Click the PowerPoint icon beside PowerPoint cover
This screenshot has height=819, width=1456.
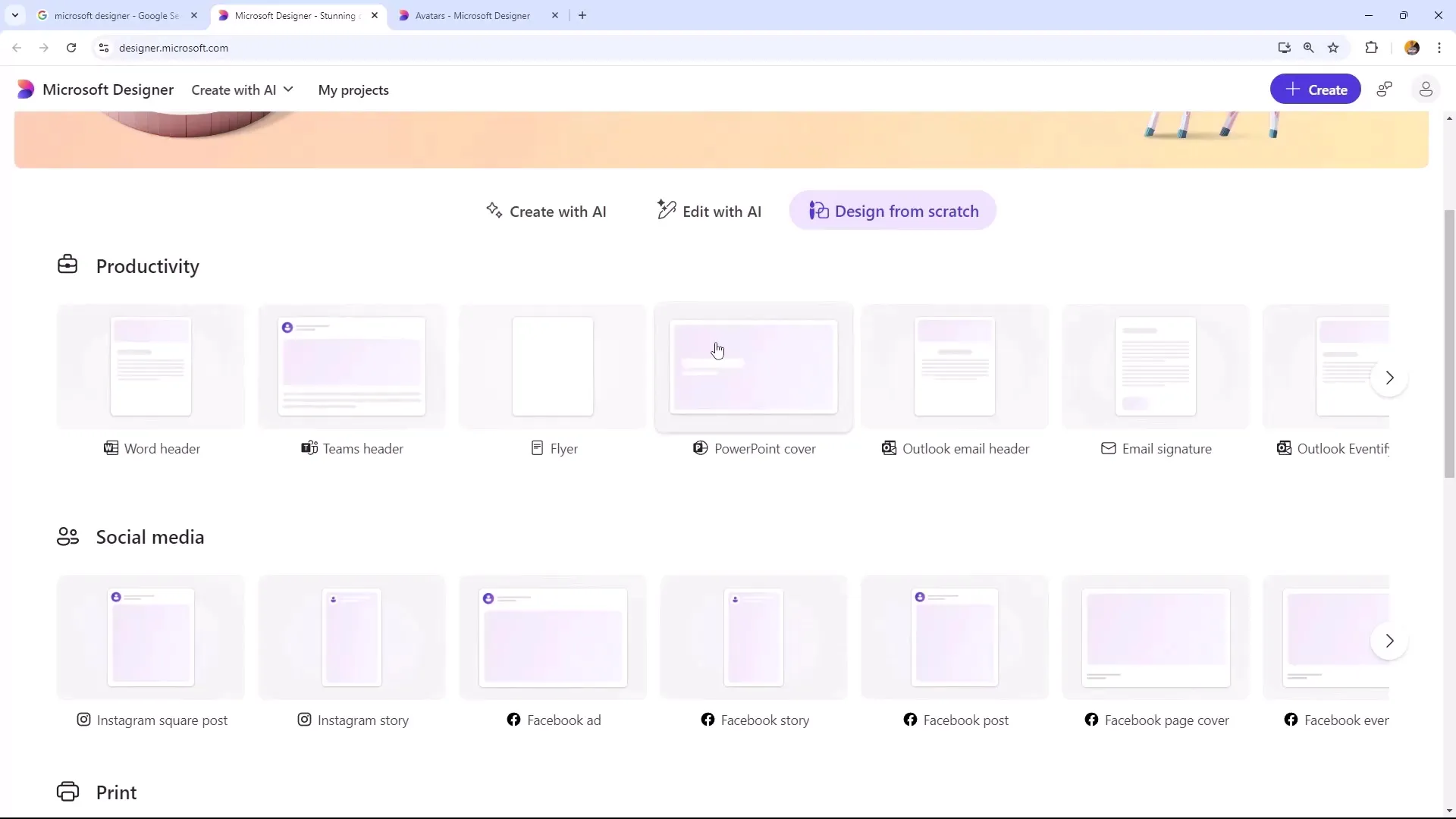coord(700,448)
